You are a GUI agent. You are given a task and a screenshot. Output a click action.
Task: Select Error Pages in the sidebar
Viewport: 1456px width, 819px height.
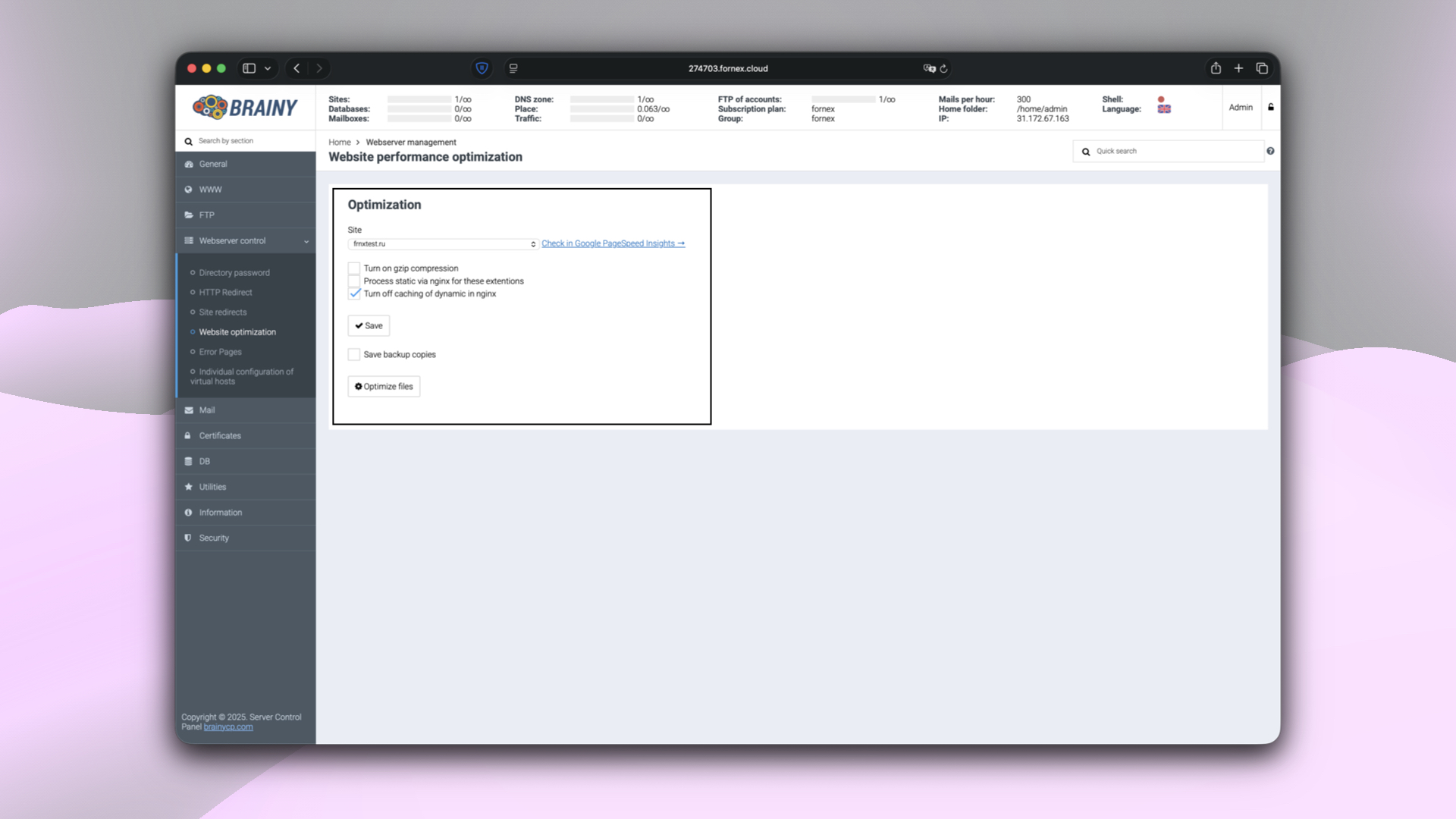219,351
